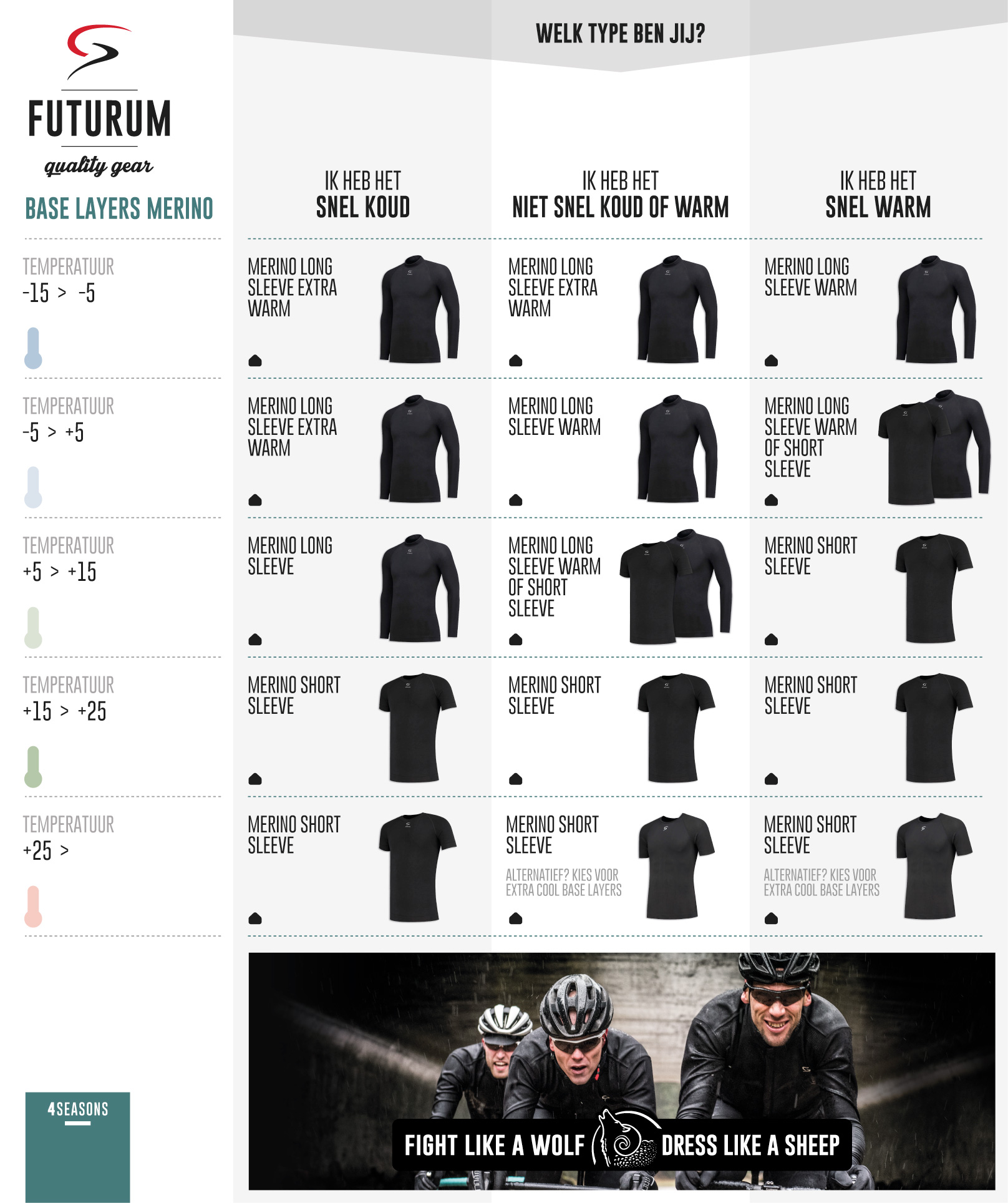Select the Niet Snel Koud of Warm heading
The image size is (1008, 1203).
[620, 195]
